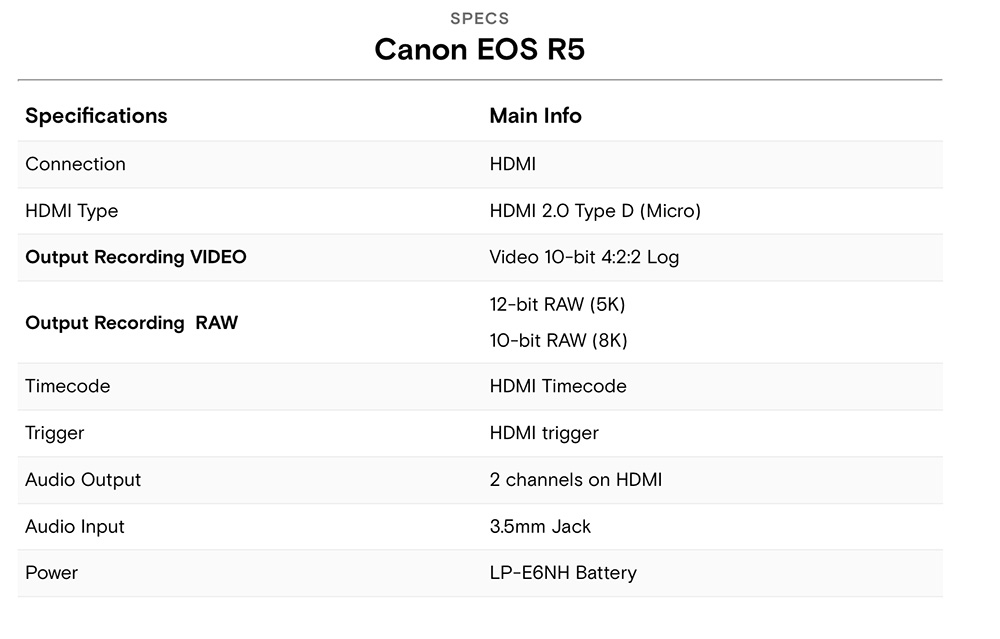This screenshot has width=1000, height=639.
Task: Select Video 10-bit 4:2:2 Log text
Action: pos(584,257)
